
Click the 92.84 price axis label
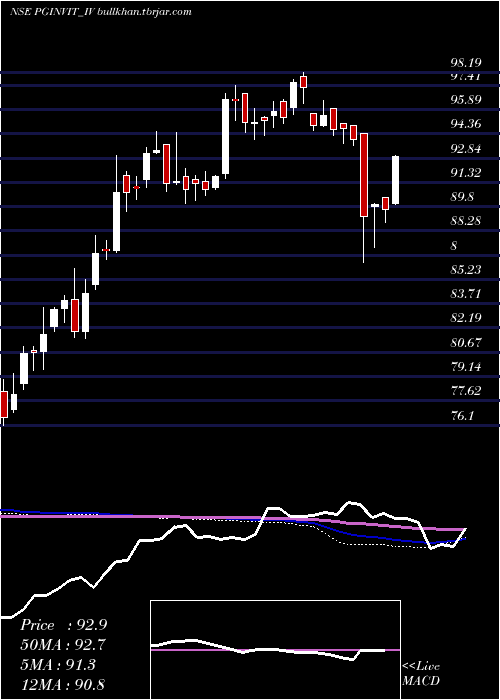click(467, 149)
